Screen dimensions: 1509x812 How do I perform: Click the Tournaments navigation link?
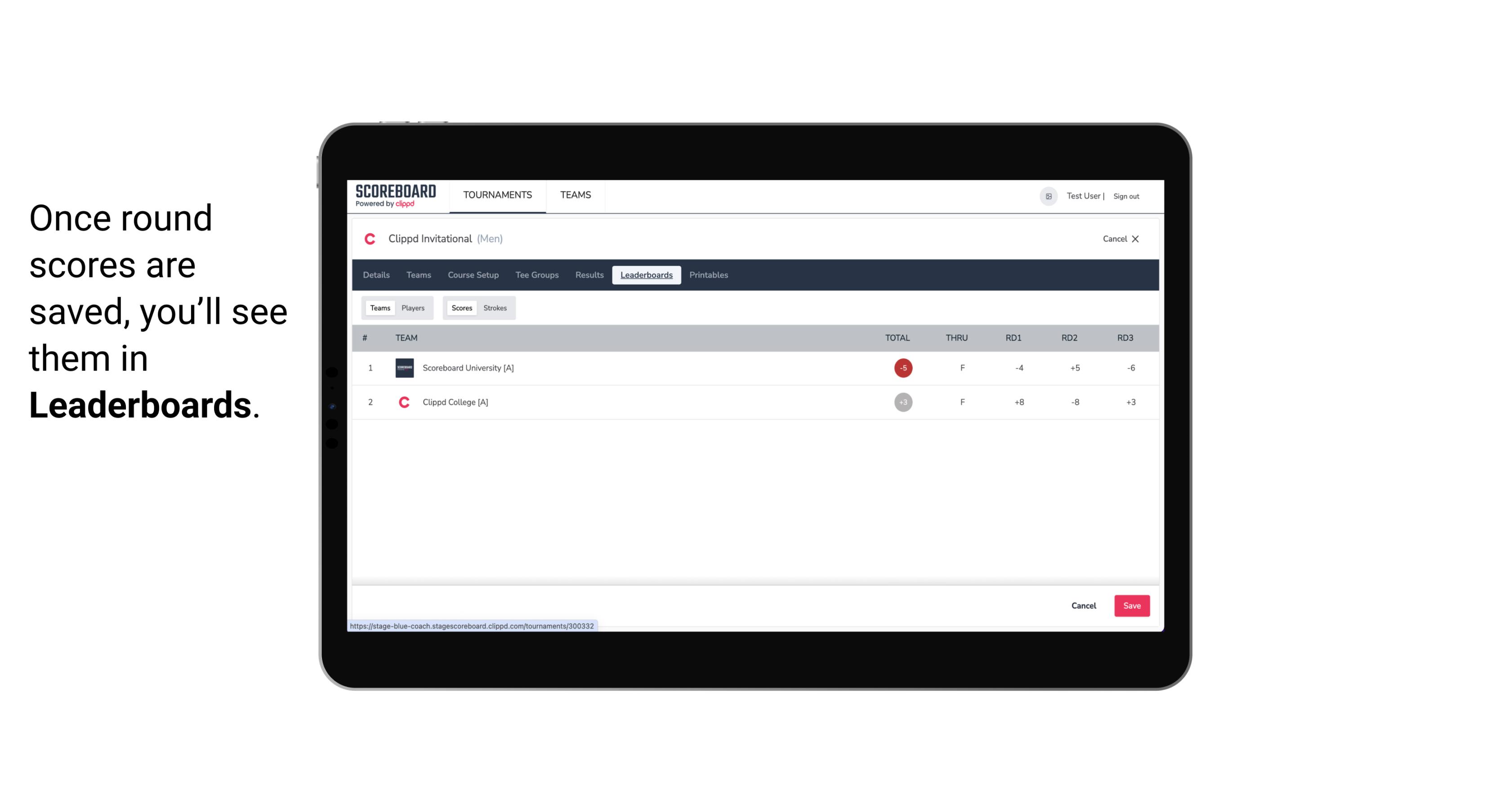click(498, 195)
